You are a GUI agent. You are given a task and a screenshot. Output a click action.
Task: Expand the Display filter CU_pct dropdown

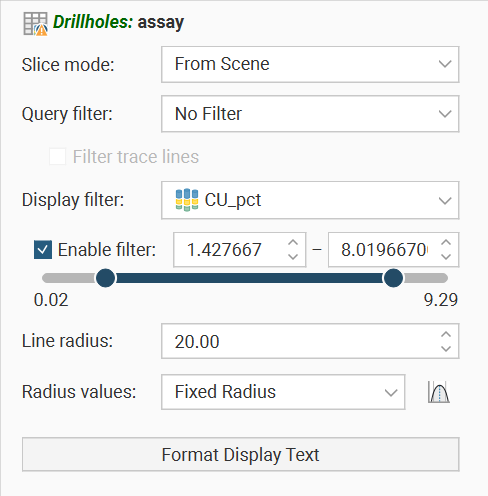(x=310, y=200)
